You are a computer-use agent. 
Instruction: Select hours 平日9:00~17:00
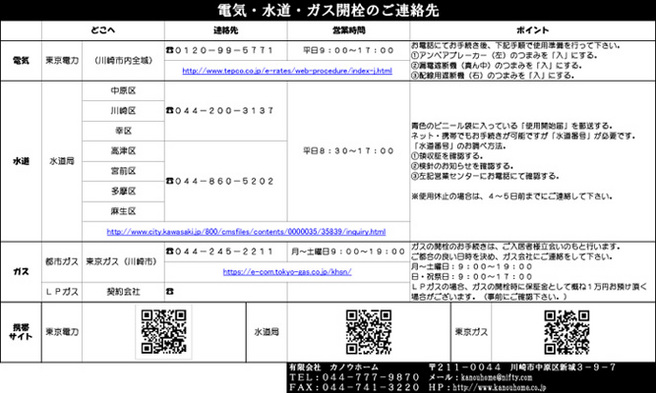tap(348, 50)
